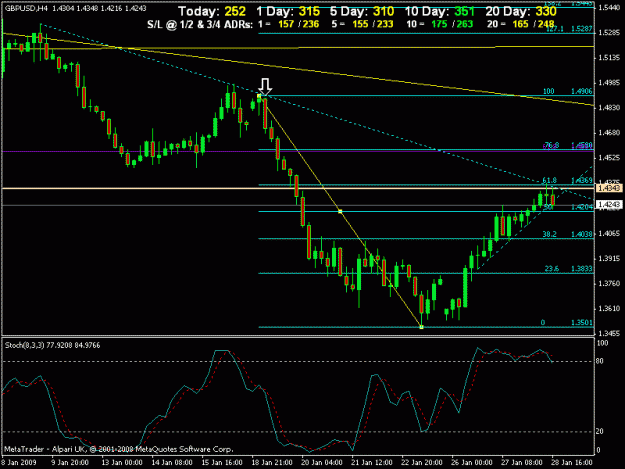
Task: Click the Fibonacci 50 level label 1.4204
Action: (582, 207)
